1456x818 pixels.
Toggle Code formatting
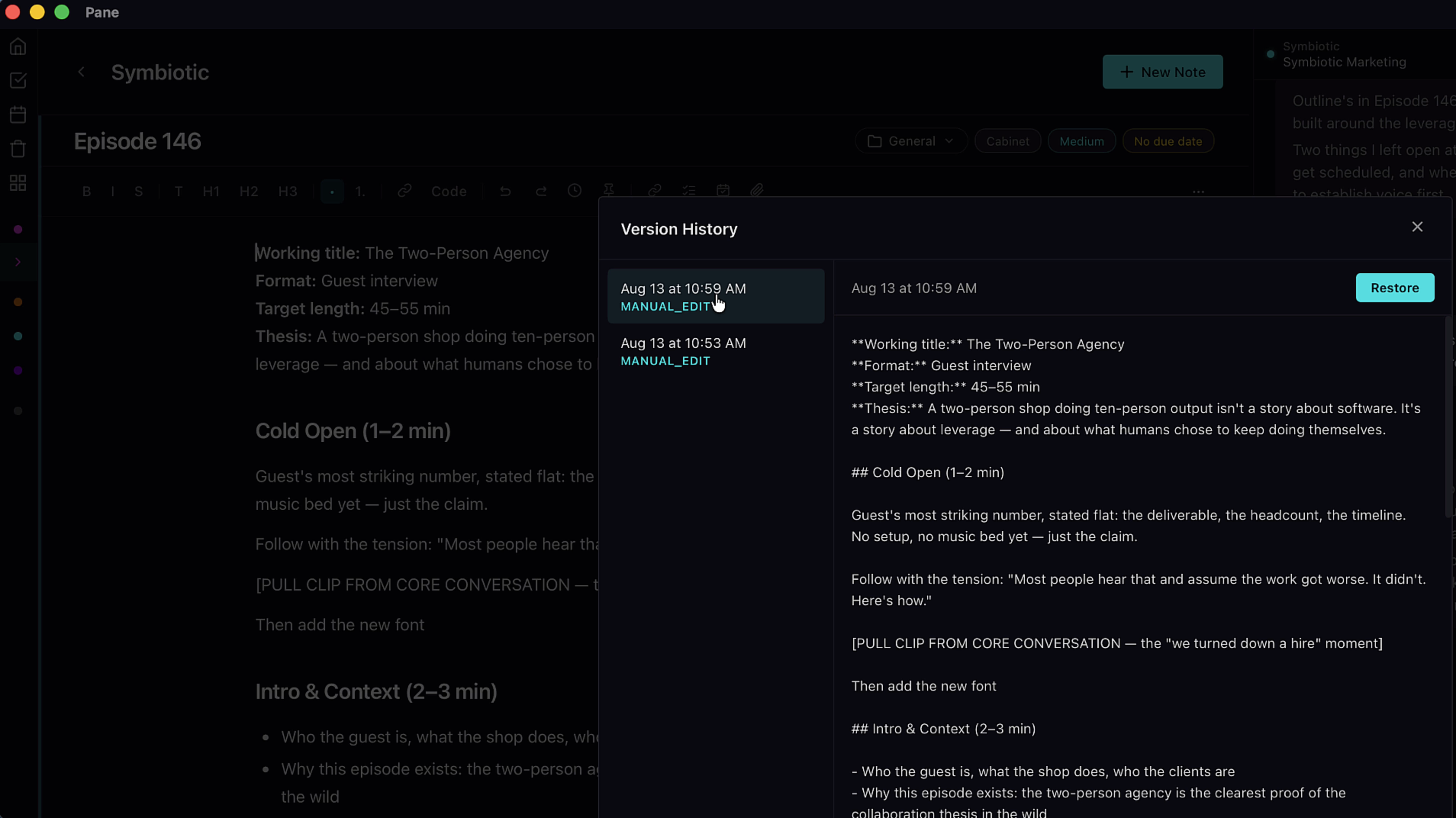tap(449, 191)
